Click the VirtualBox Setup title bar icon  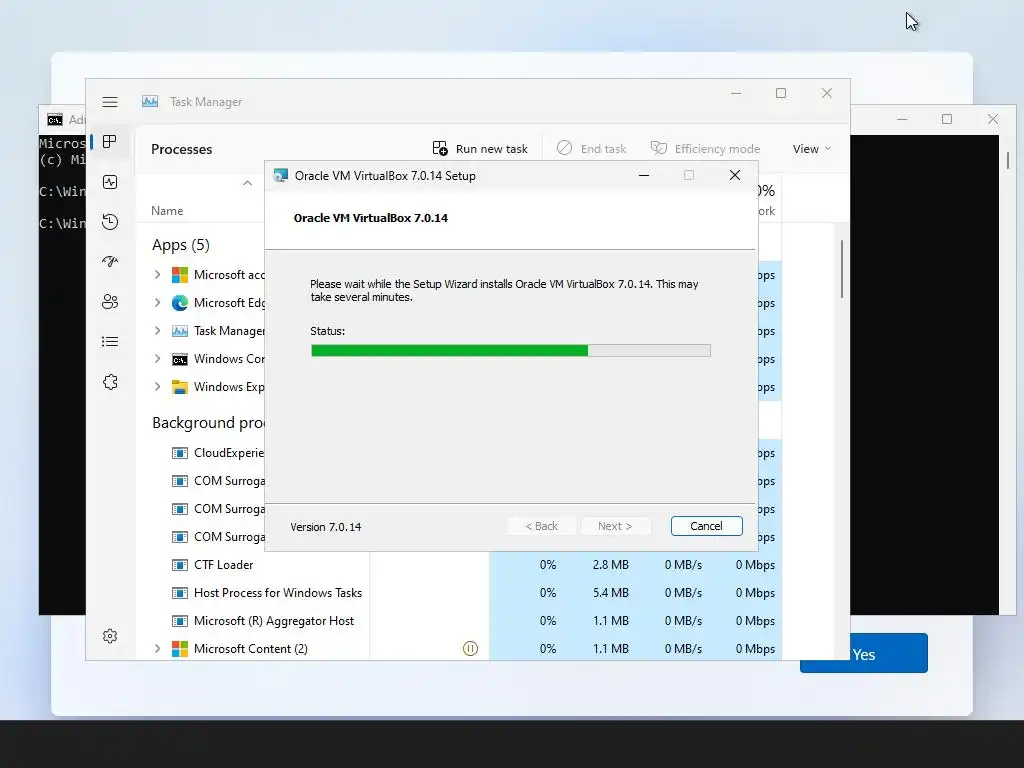(x=281, y=175)
